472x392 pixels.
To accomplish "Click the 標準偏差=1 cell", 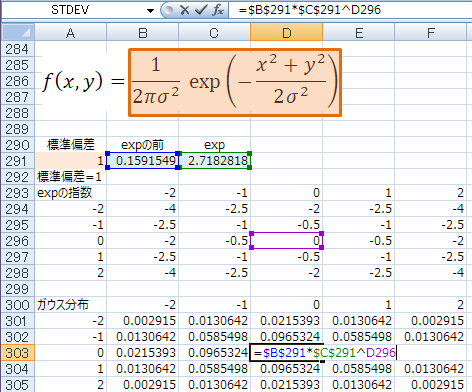I will [x=70, y=177].
